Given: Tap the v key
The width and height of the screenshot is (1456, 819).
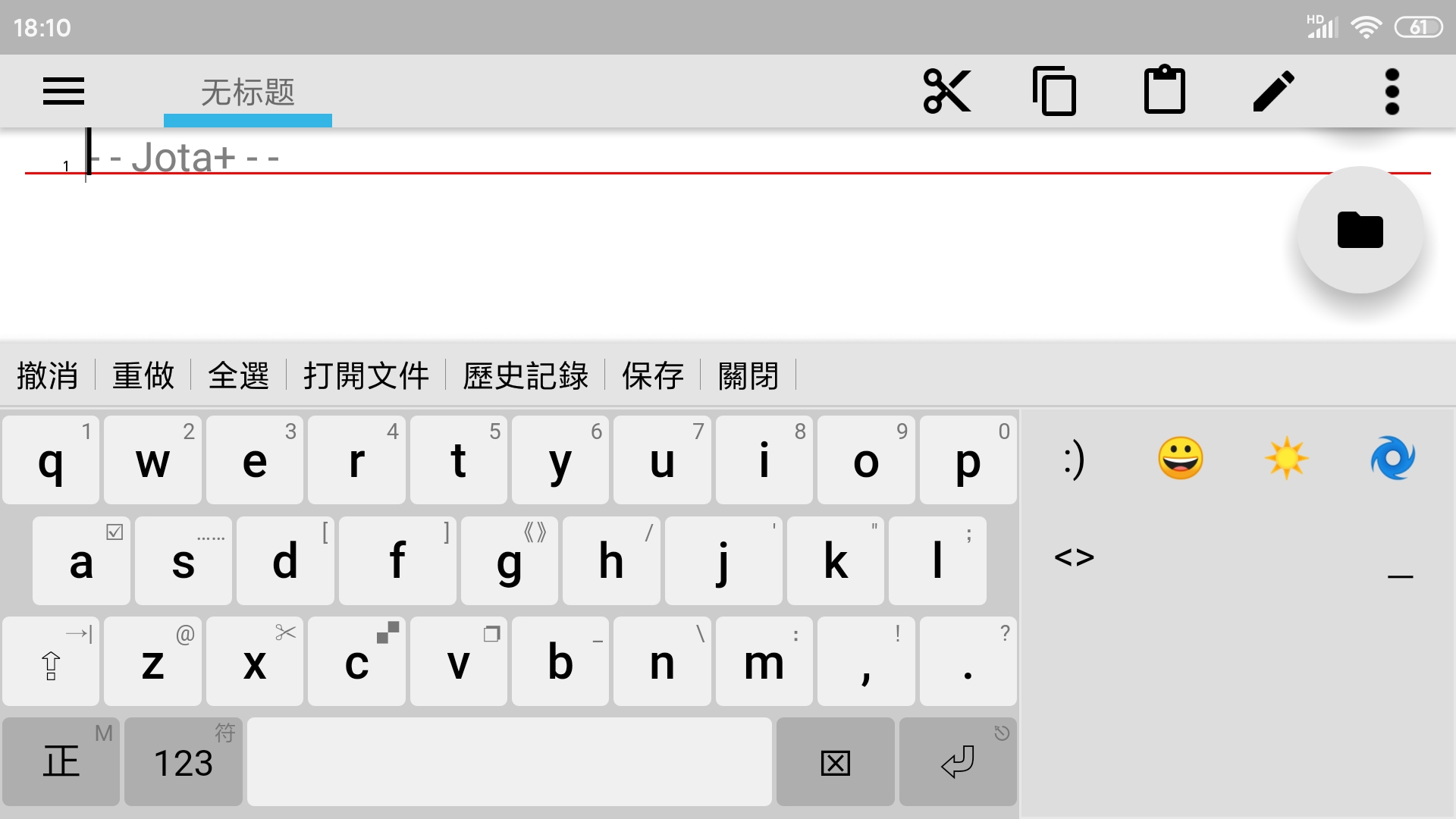Looking at the screenshot, I should click(x=459, y=662).
